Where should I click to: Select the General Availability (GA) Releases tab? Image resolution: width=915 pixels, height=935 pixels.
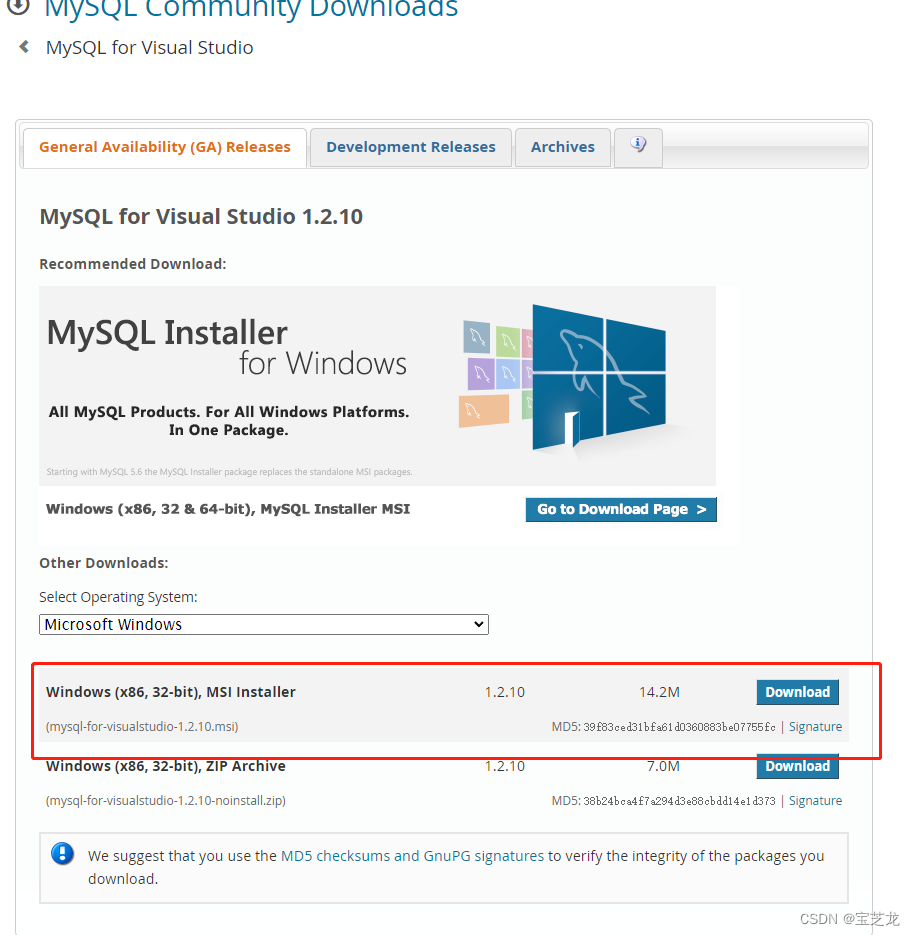163,146
